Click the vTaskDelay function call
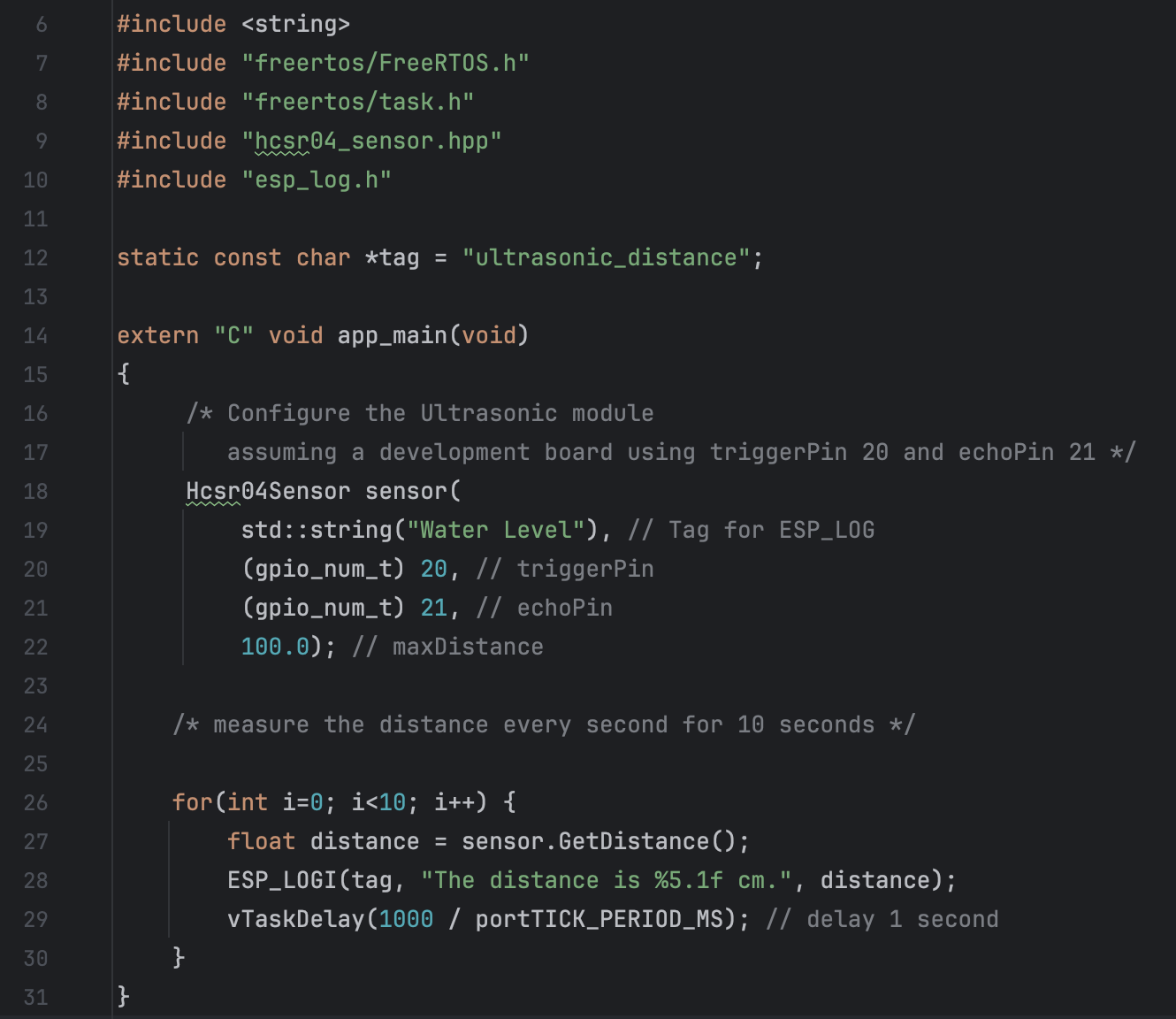Image resolution: width=1176 pixels, height=1019 pixels. [x=295, y=920]
